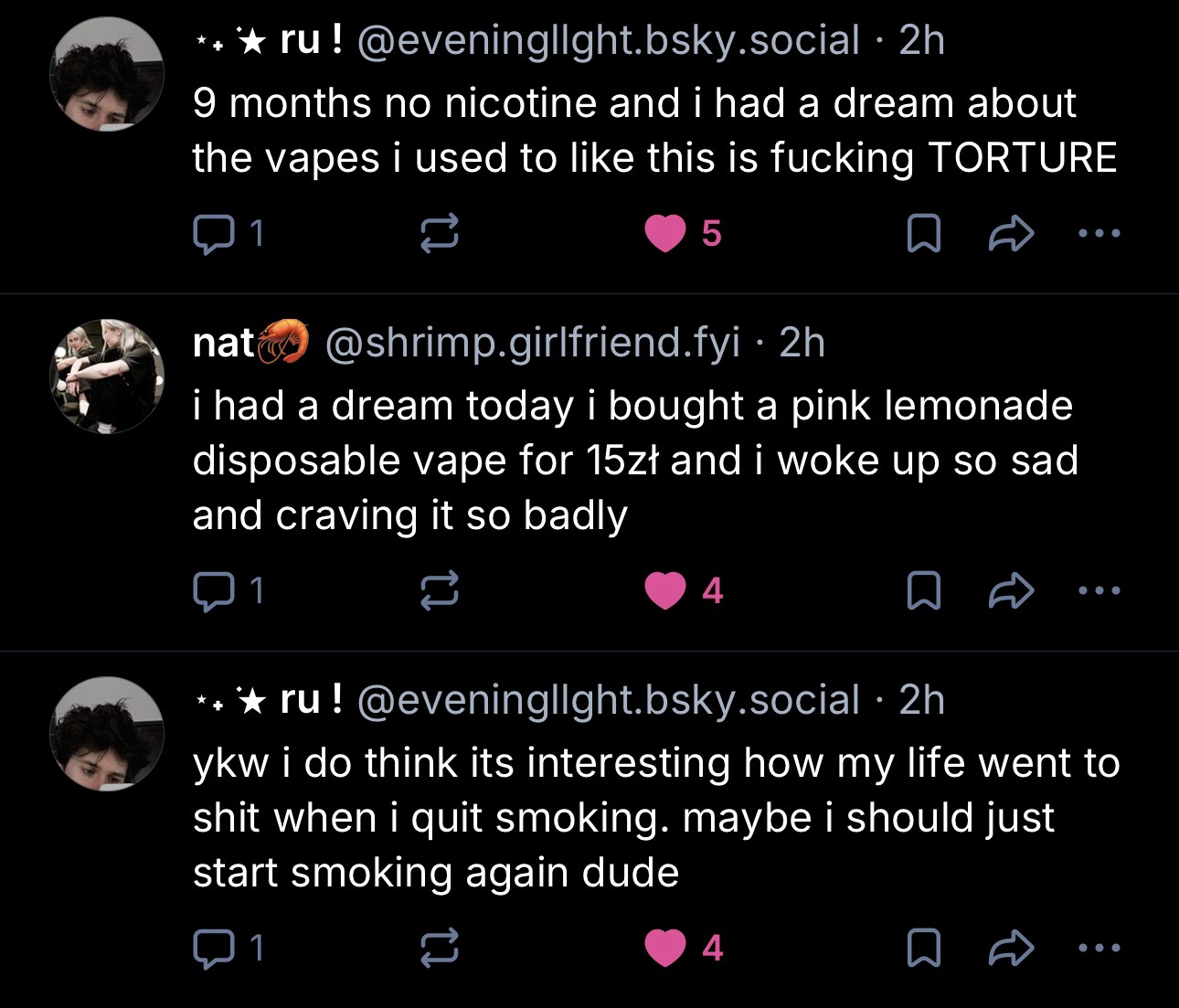Screen dimensions: 1179x1008
Task: Share the quit smoking post
Action: [1011, 948]
